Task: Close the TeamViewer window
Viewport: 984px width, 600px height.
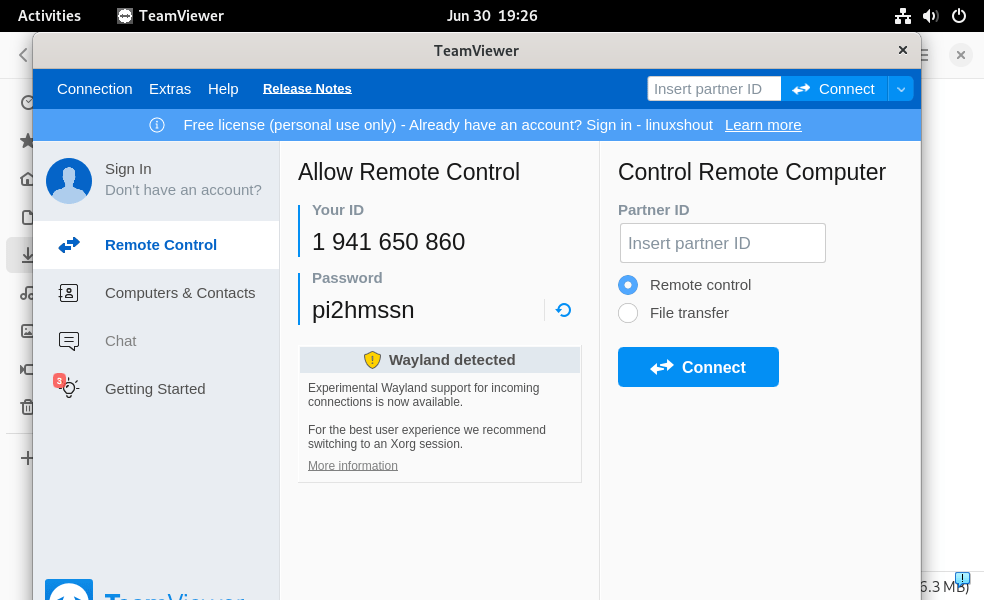Action: 902,50
